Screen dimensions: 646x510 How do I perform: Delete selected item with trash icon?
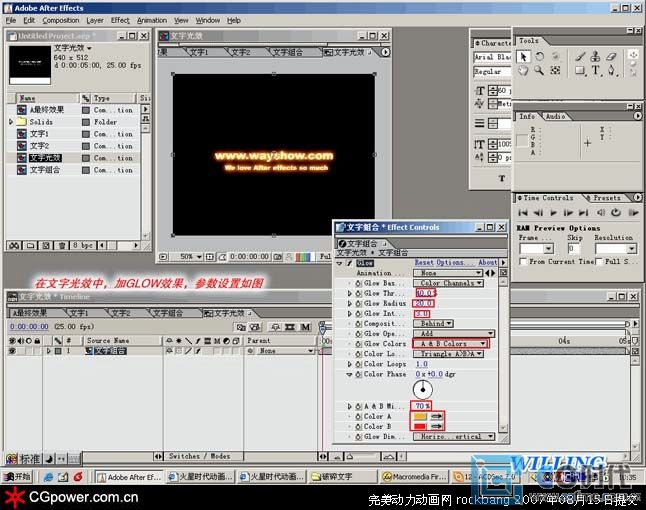coord(61,246)
